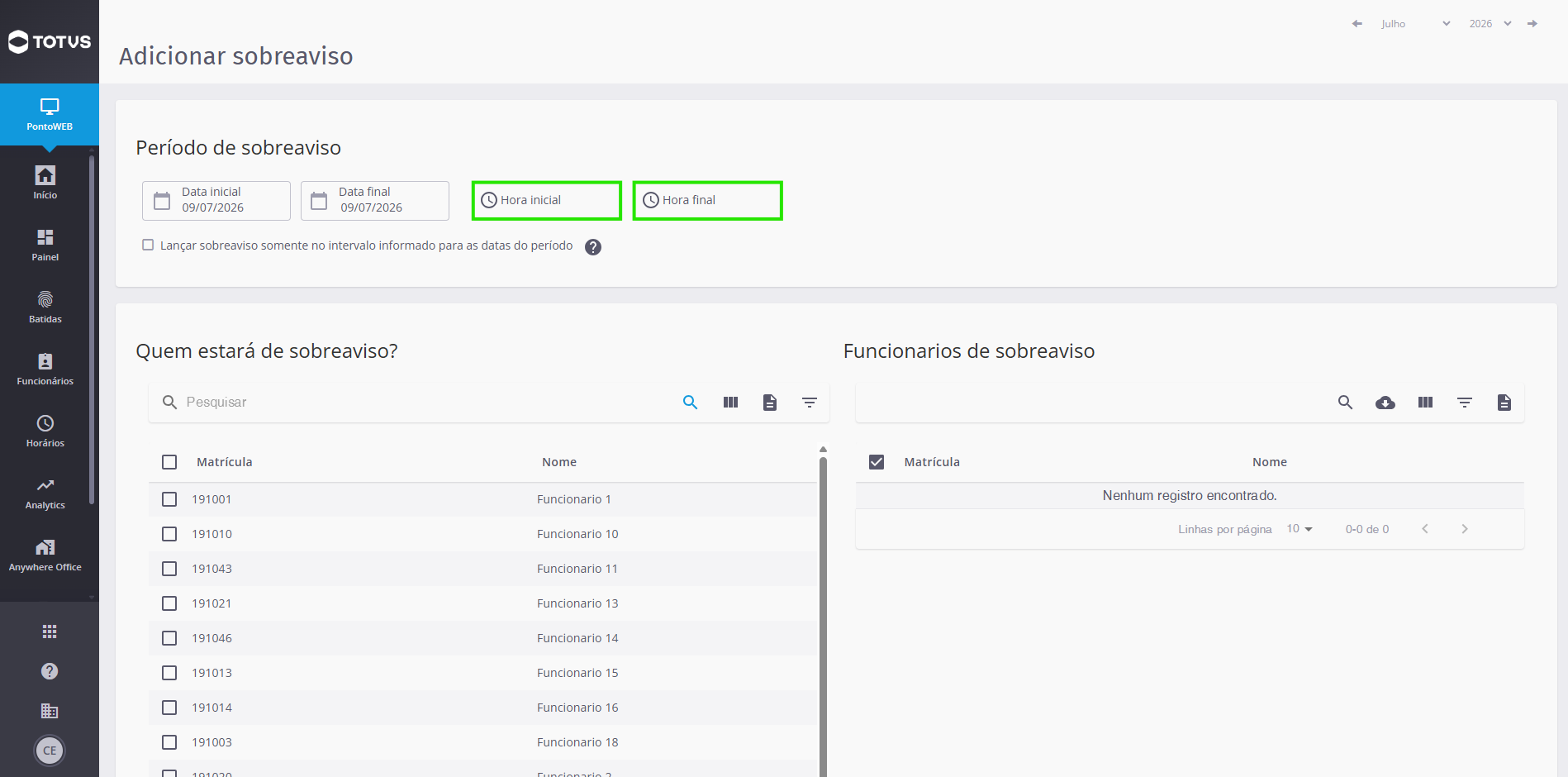Toggle Lançar sobreaviso somente no intervalo checkbox

148,245
